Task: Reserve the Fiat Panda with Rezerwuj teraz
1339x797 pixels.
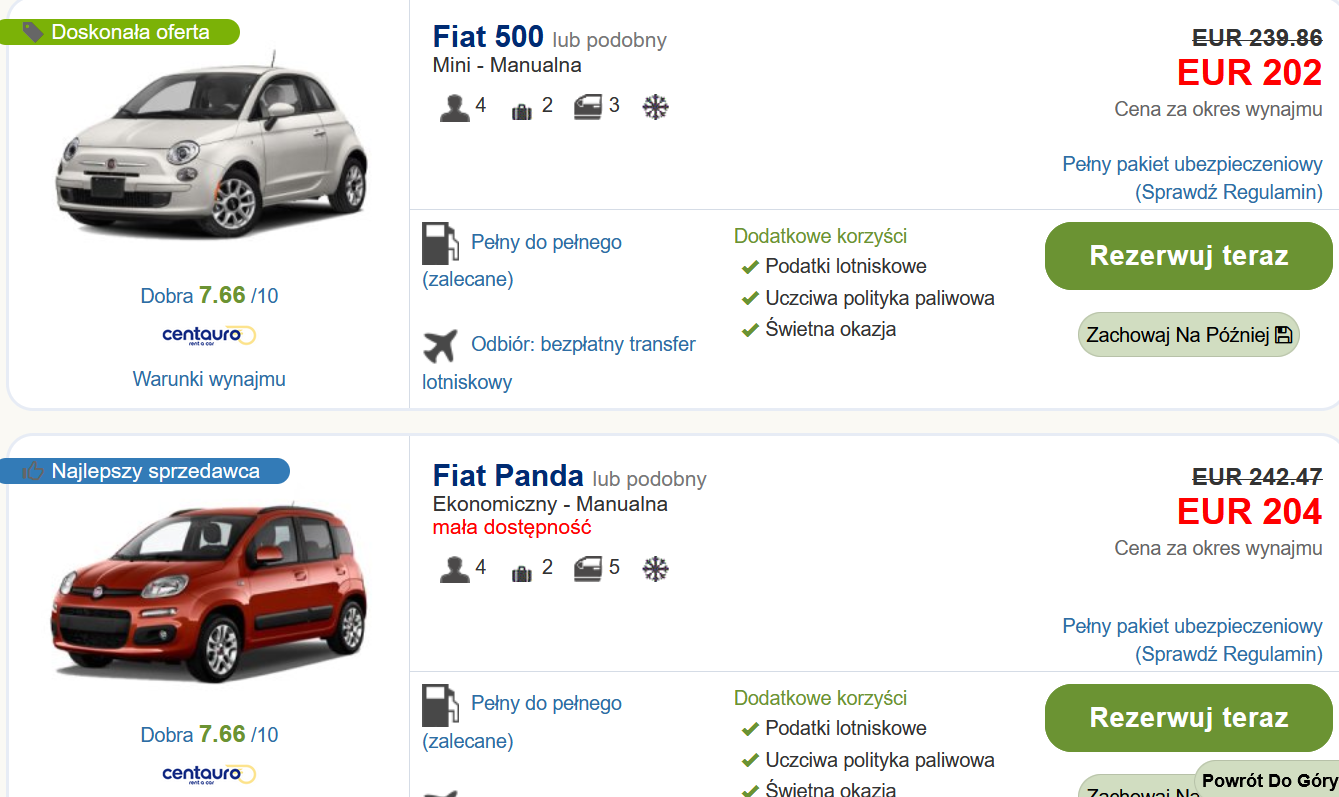Action: (x=1189, y=718)
